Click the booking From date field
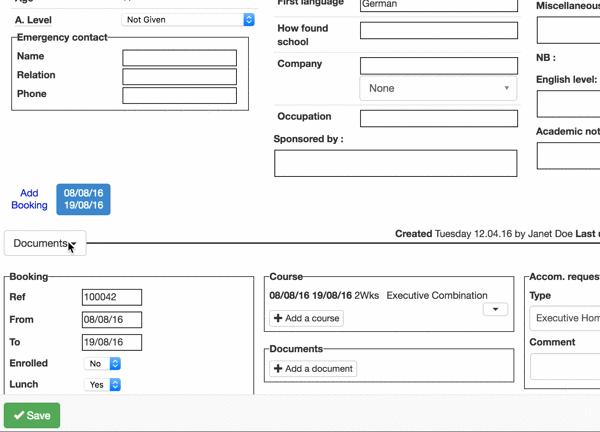The height and width of the screenshot is (432, 600). pyautogui.click(x=112, y=320)
